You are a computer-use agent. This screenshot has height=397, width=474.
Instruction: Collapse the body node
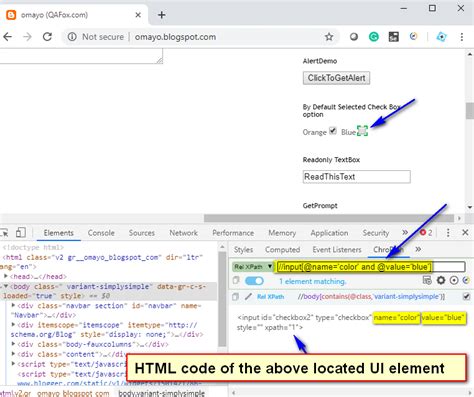6,286
